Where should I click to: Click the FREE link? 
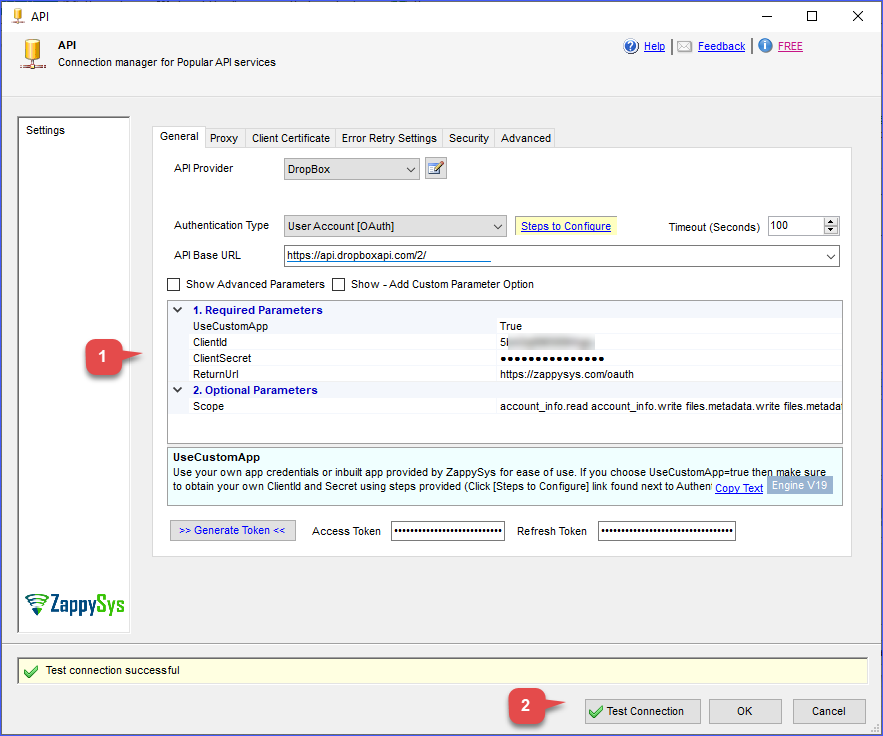[790, 47]
